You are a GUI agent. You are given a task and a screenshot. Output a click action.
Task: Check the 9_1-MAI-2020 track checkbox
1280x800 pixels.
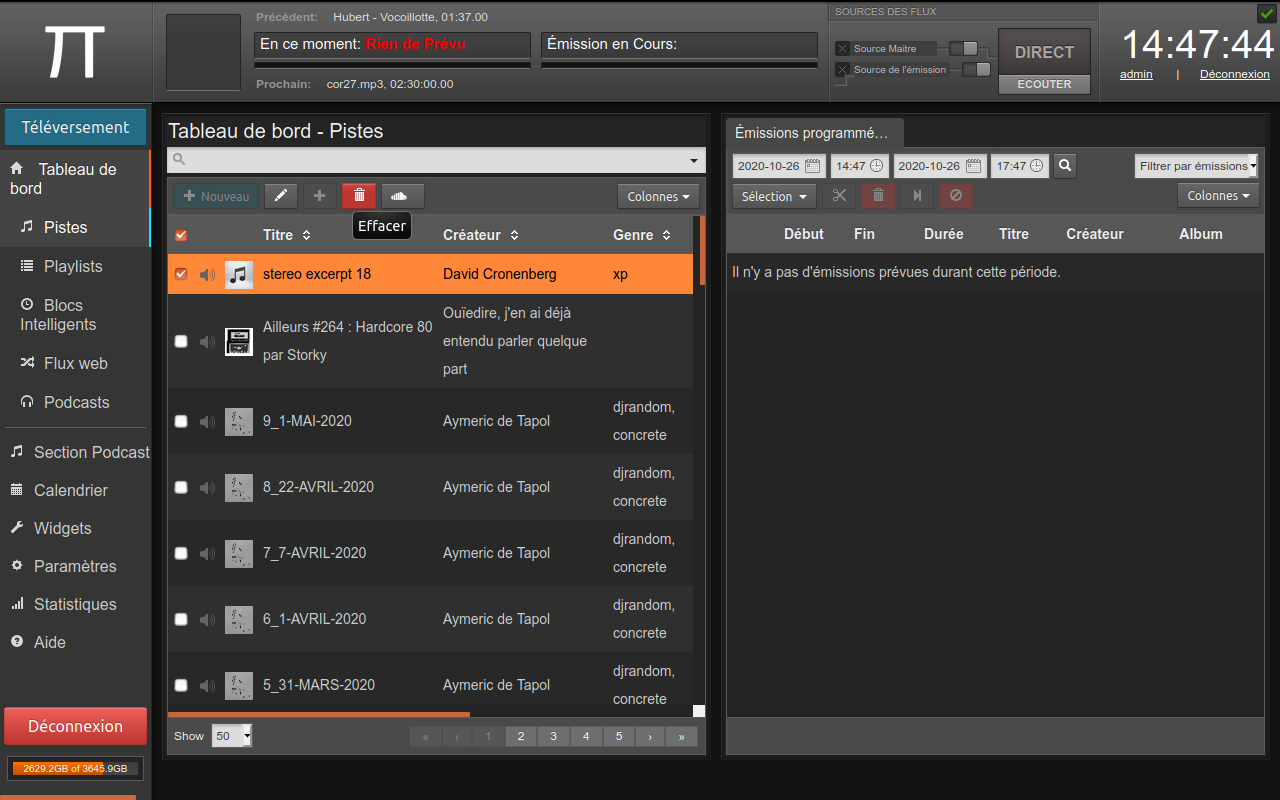181,421
